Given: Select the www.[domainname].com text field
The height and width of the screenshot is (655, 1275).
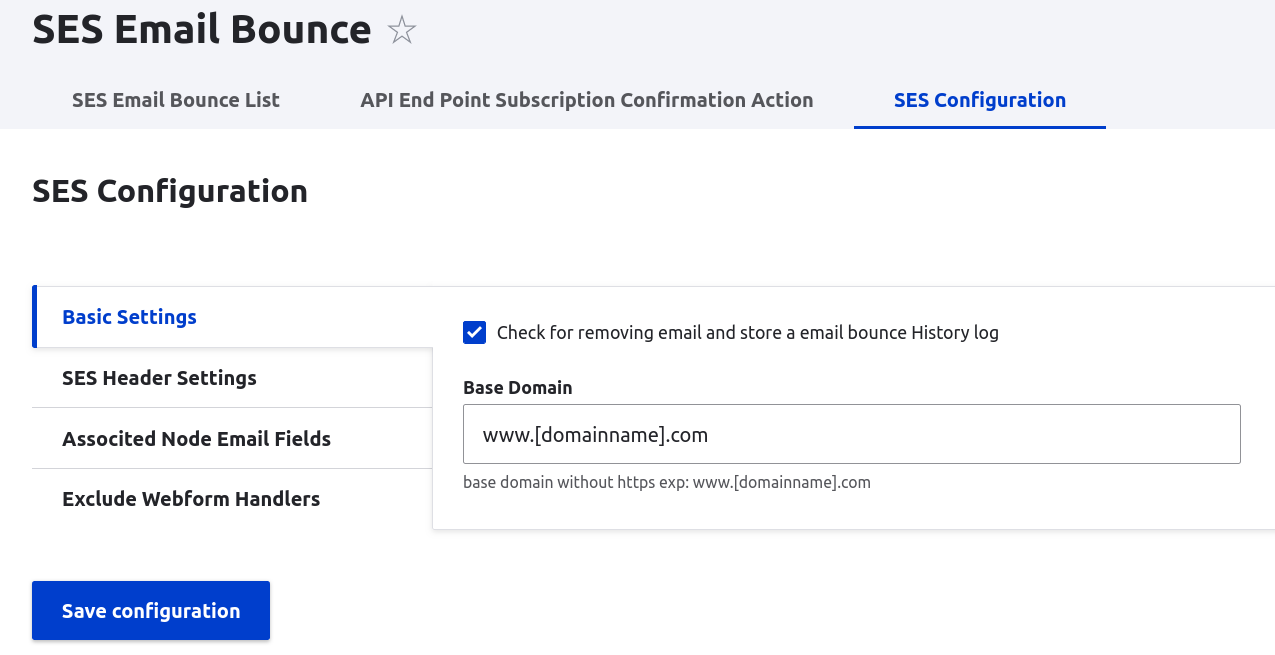Looking at the screenshot, I should (851, 434).
